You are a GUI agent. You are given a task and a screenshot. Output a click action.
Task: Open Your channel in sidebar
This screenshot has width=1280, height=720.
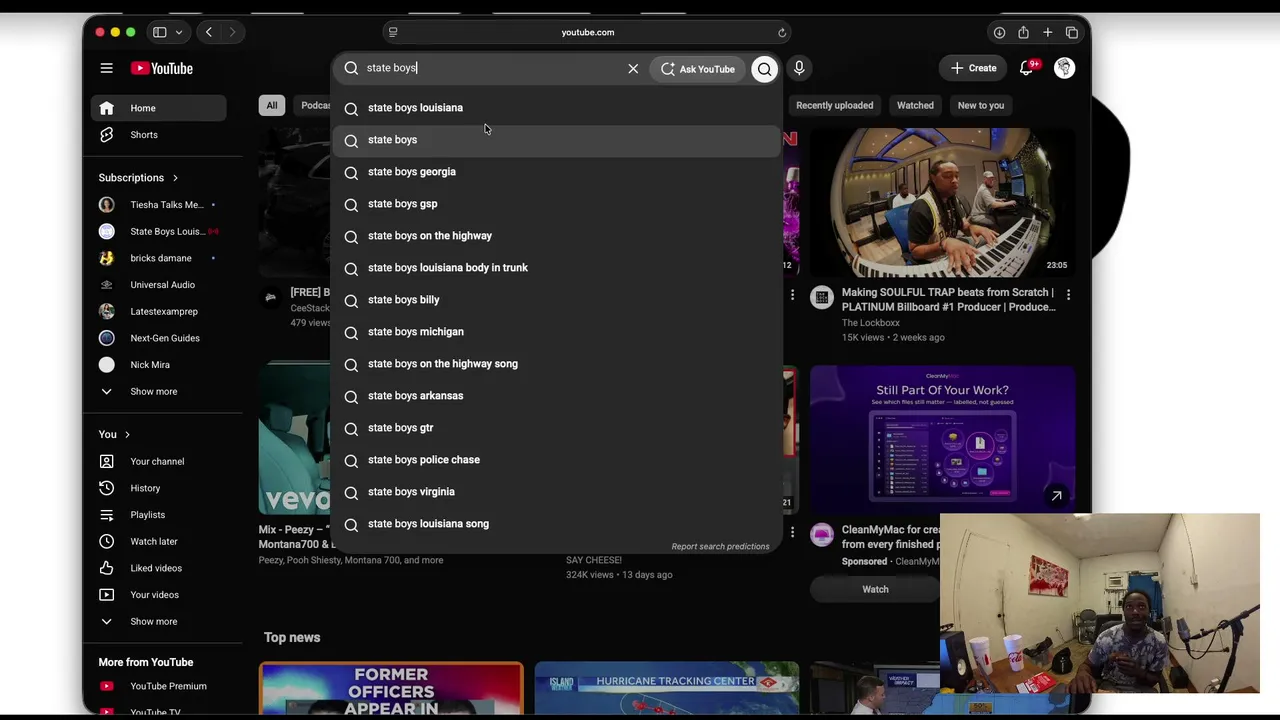point(158,462)
